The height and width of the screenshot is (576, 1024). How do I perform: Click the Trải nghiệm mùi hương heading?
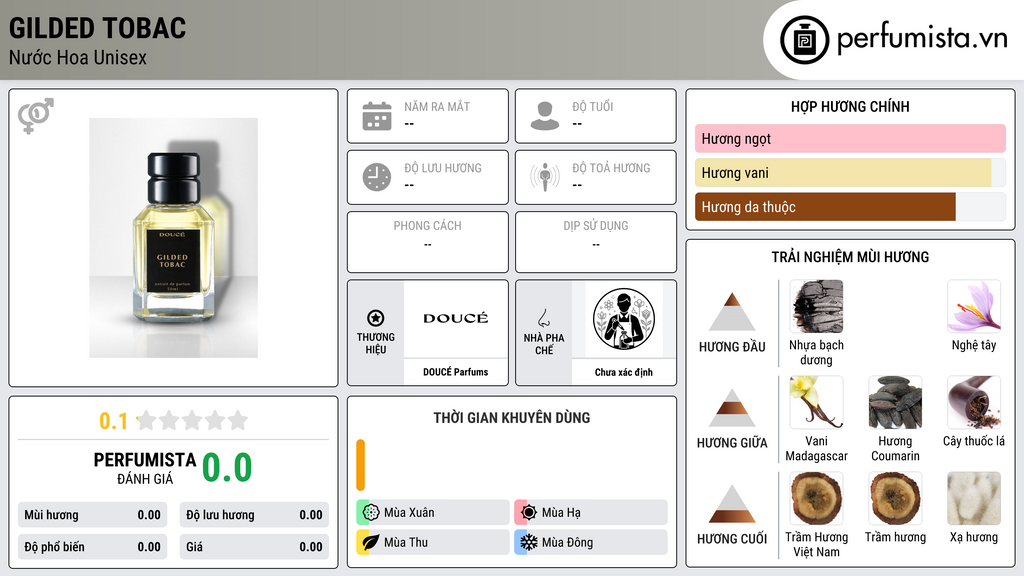click(850, 257)
